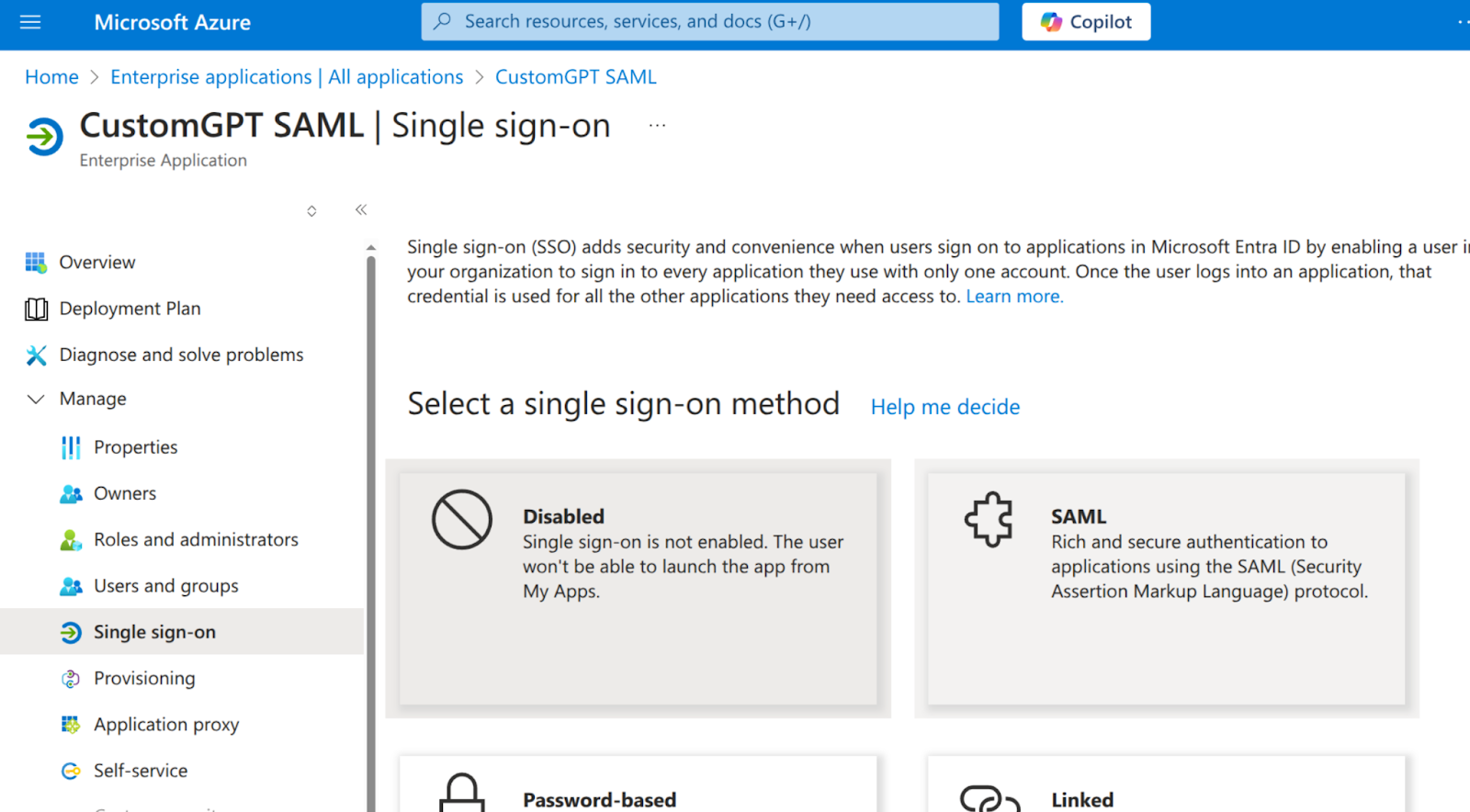Screen dimensions: 1470x812
Task: Click the SAML puzzle piece icon
Action: coord(989,520)
